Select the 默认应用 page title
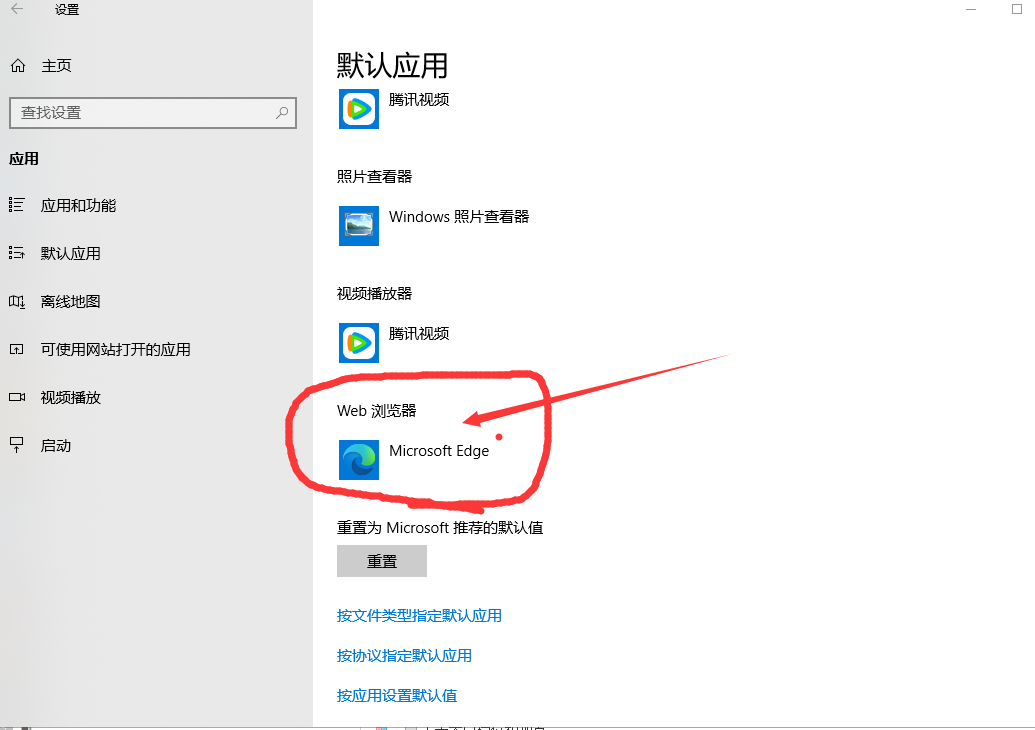Image resolution: width=1035 pixels, height=730 pixels. [x=392, y=65]
